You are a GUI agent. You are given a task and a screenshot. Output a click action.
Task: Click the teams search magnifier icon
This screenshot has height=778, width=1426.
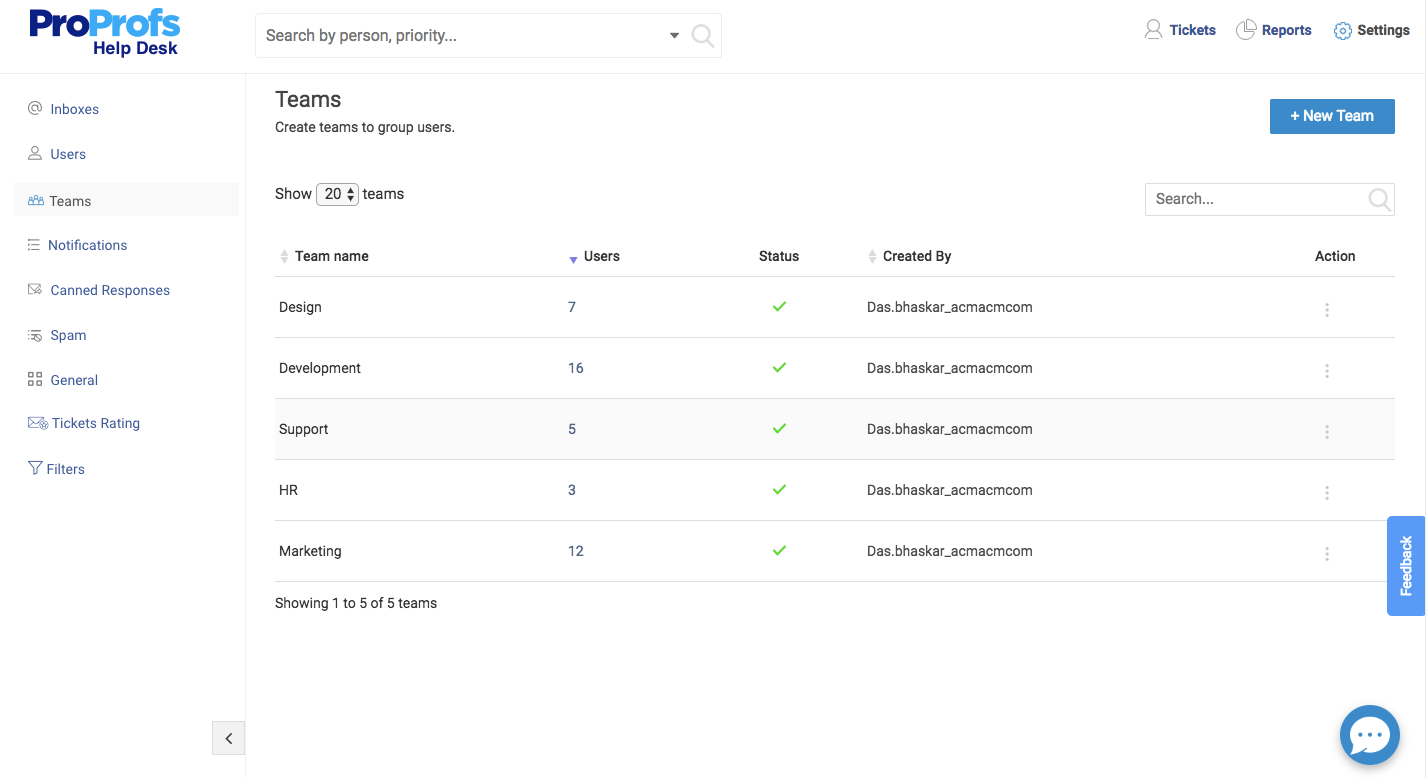click(1379, 200)
